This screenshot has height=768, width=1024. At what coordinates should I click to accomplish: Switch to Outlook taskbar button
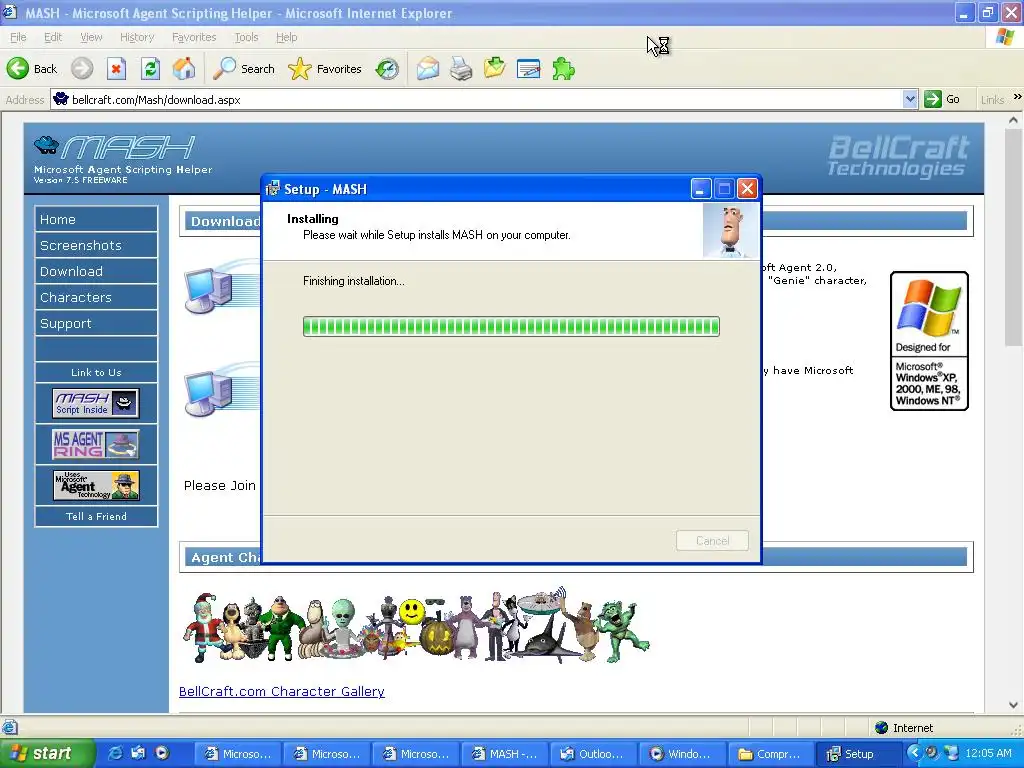593,754
